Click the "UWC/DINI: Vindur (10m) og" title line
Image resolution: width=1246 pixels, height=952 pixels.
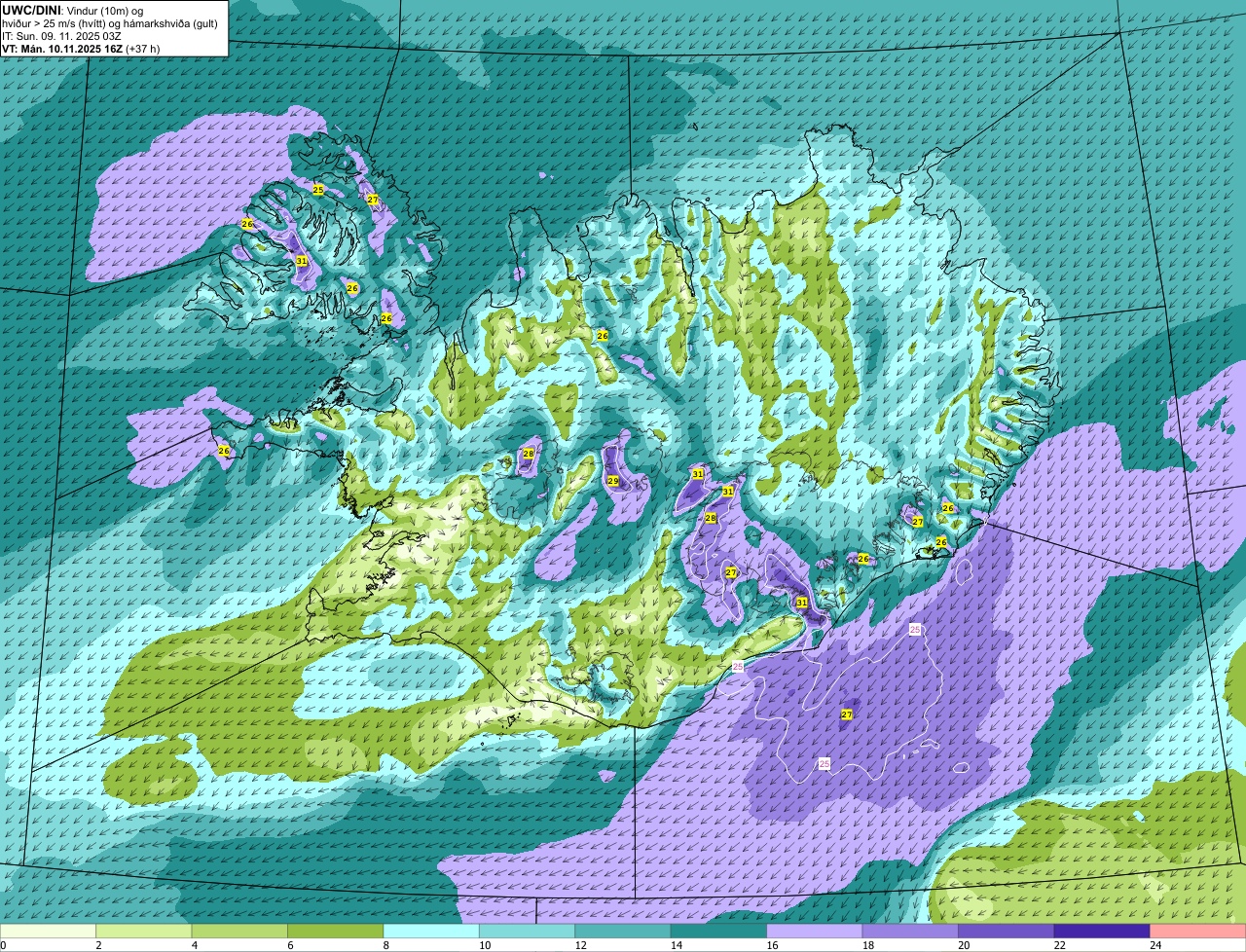tap(73, 9)
